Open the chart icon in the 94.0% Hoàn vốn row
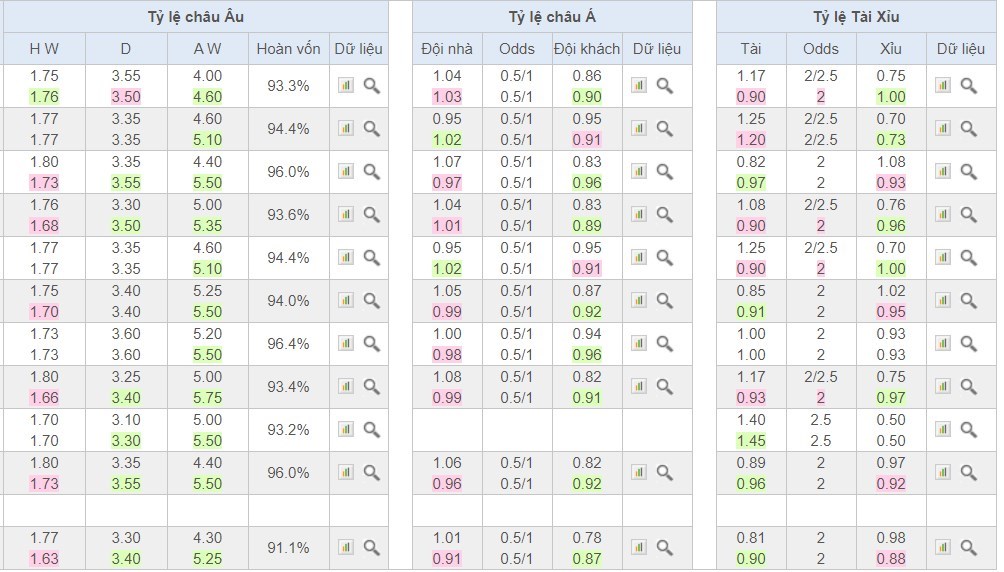 coord(345,300)
